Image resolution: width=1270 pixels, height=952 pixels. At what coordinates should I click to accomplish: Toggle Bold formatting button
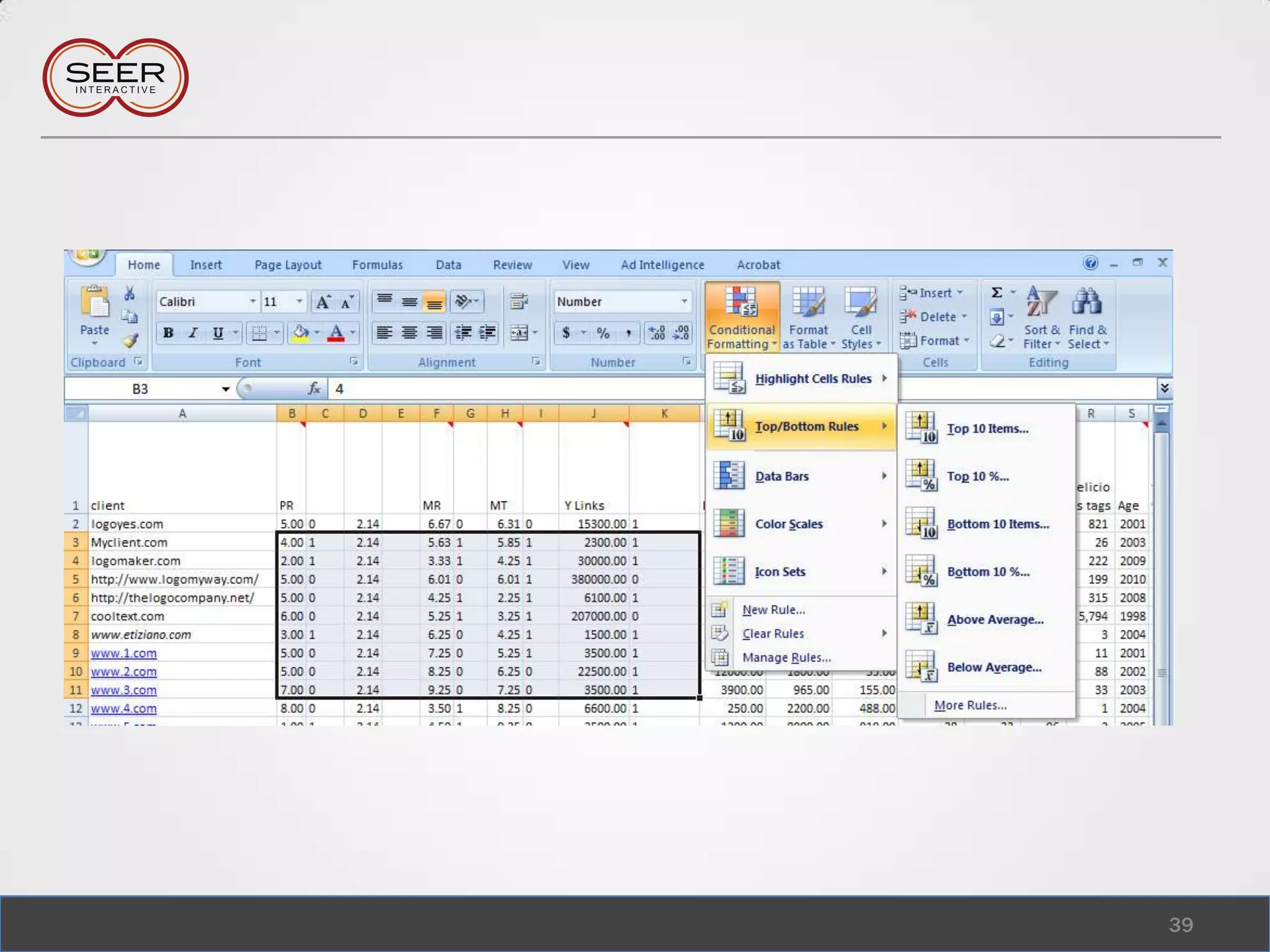(x=168, y=333)
